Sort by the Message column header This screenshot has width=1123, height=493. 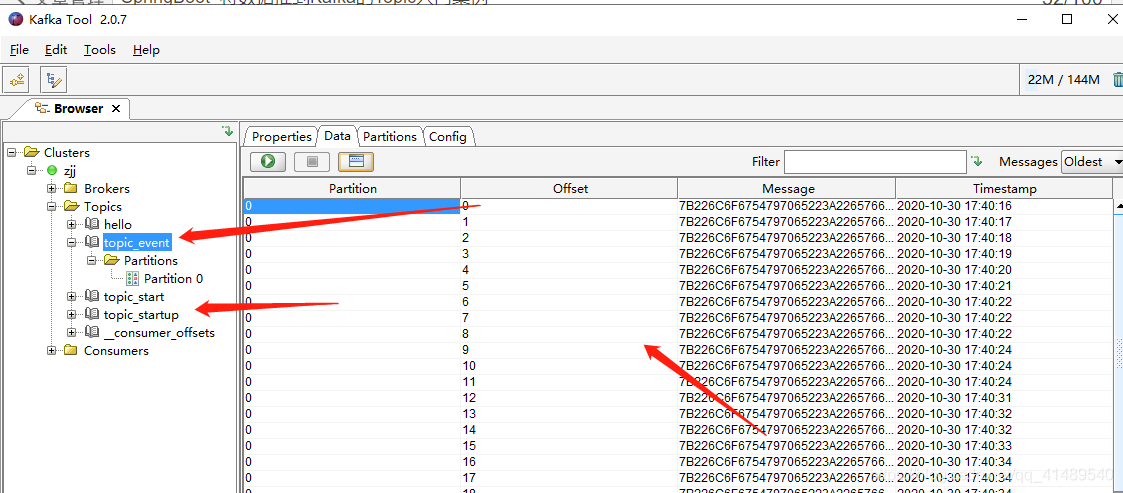(788, 188)
